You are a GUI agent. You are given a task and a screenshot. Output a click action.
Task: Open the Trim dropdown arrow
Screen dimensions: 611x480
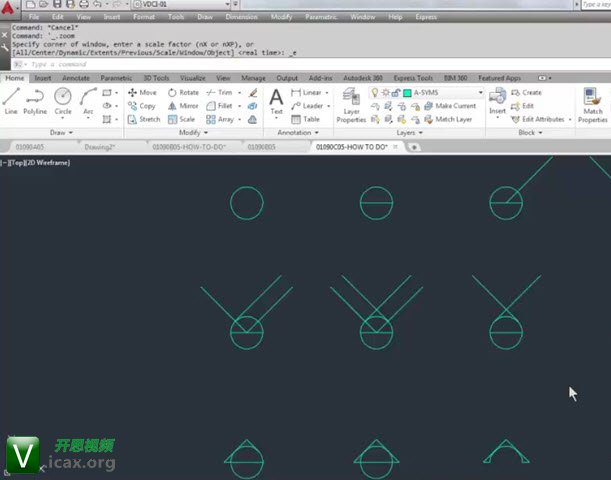pyautogui.click(x=239, y=92)
